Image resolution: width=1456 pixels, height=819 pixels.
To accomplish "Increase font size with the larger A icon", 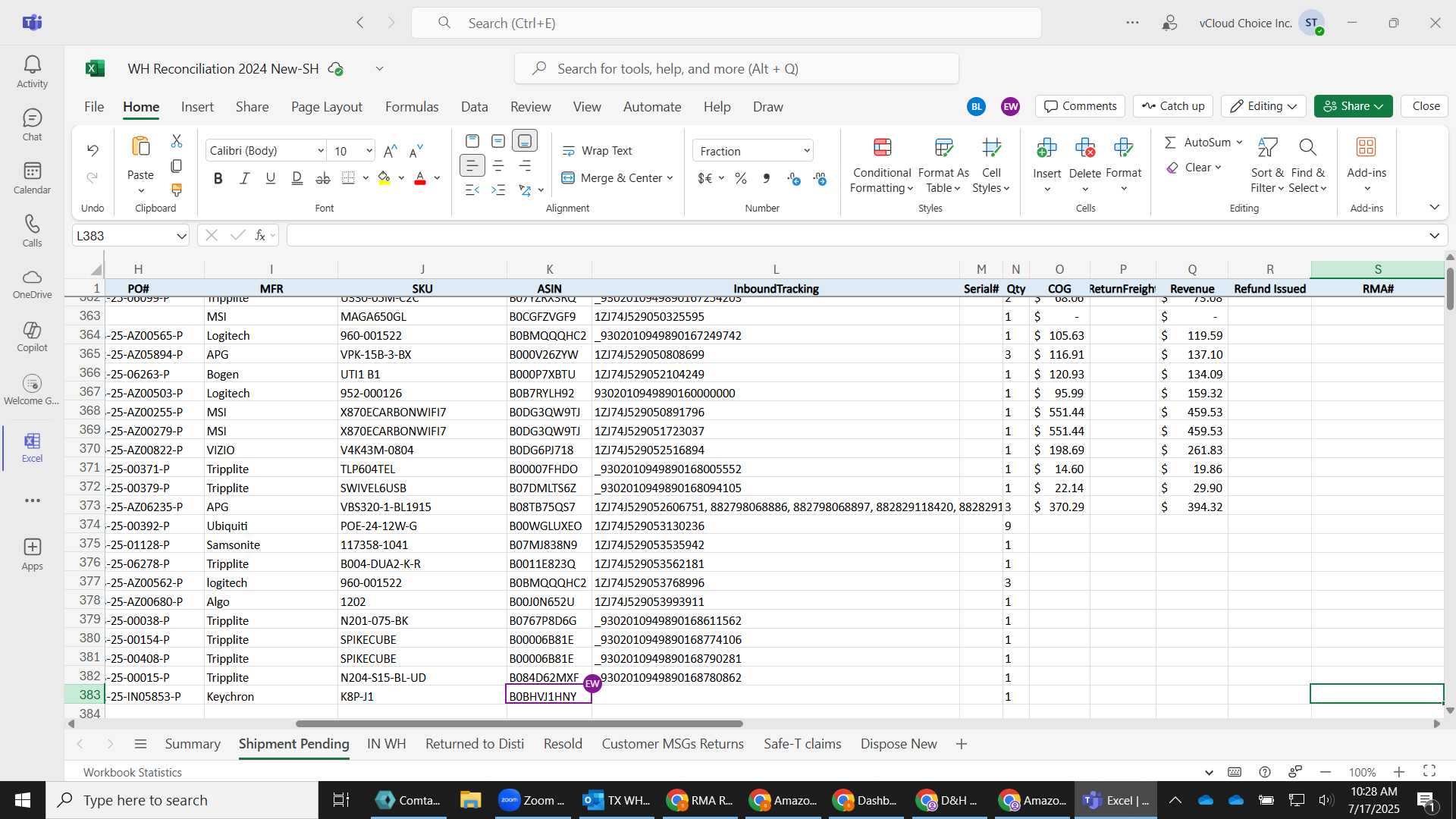I will coord(391,151).
